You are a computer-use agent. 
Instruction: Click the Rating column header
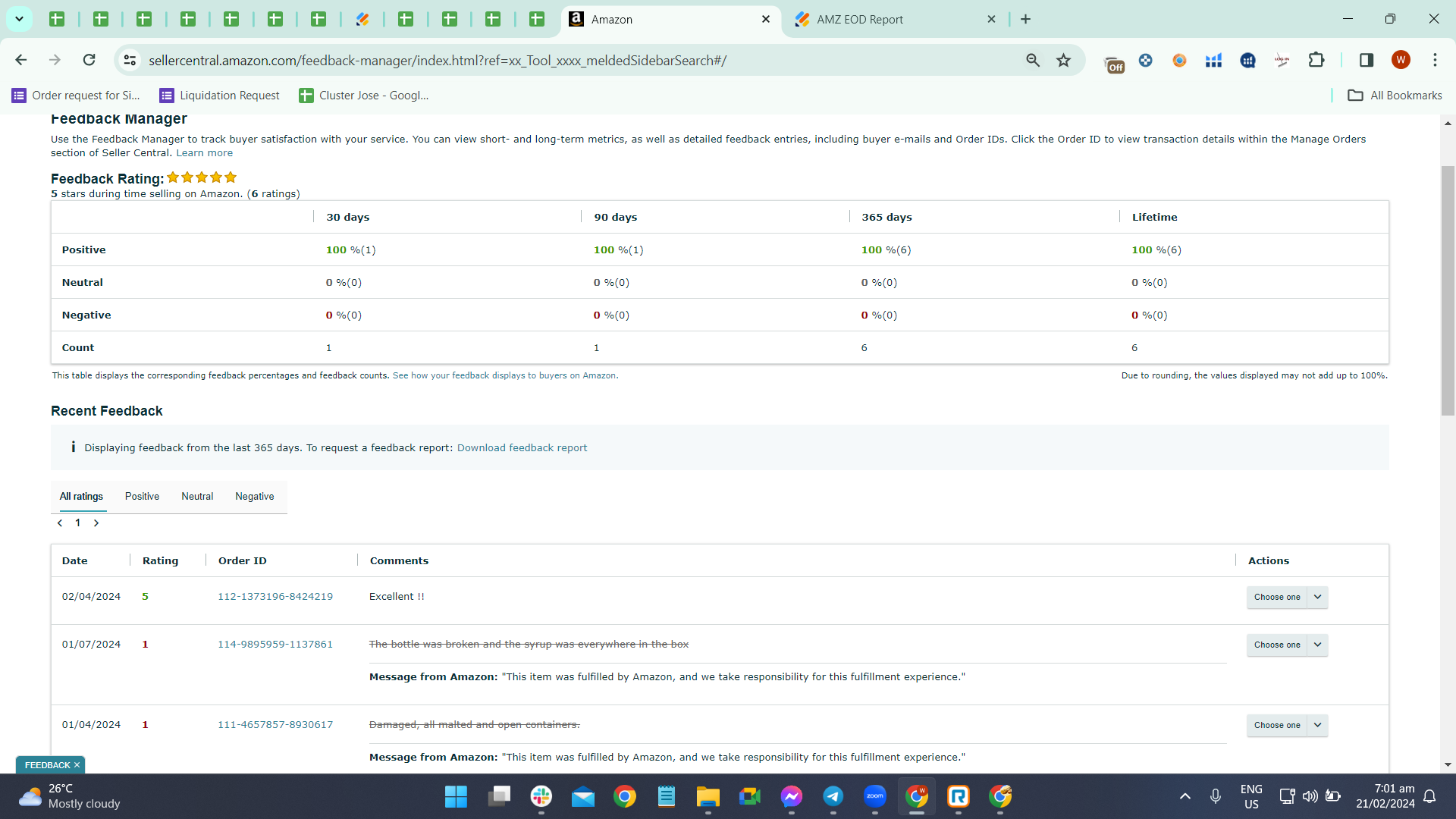tap(161, 560)
